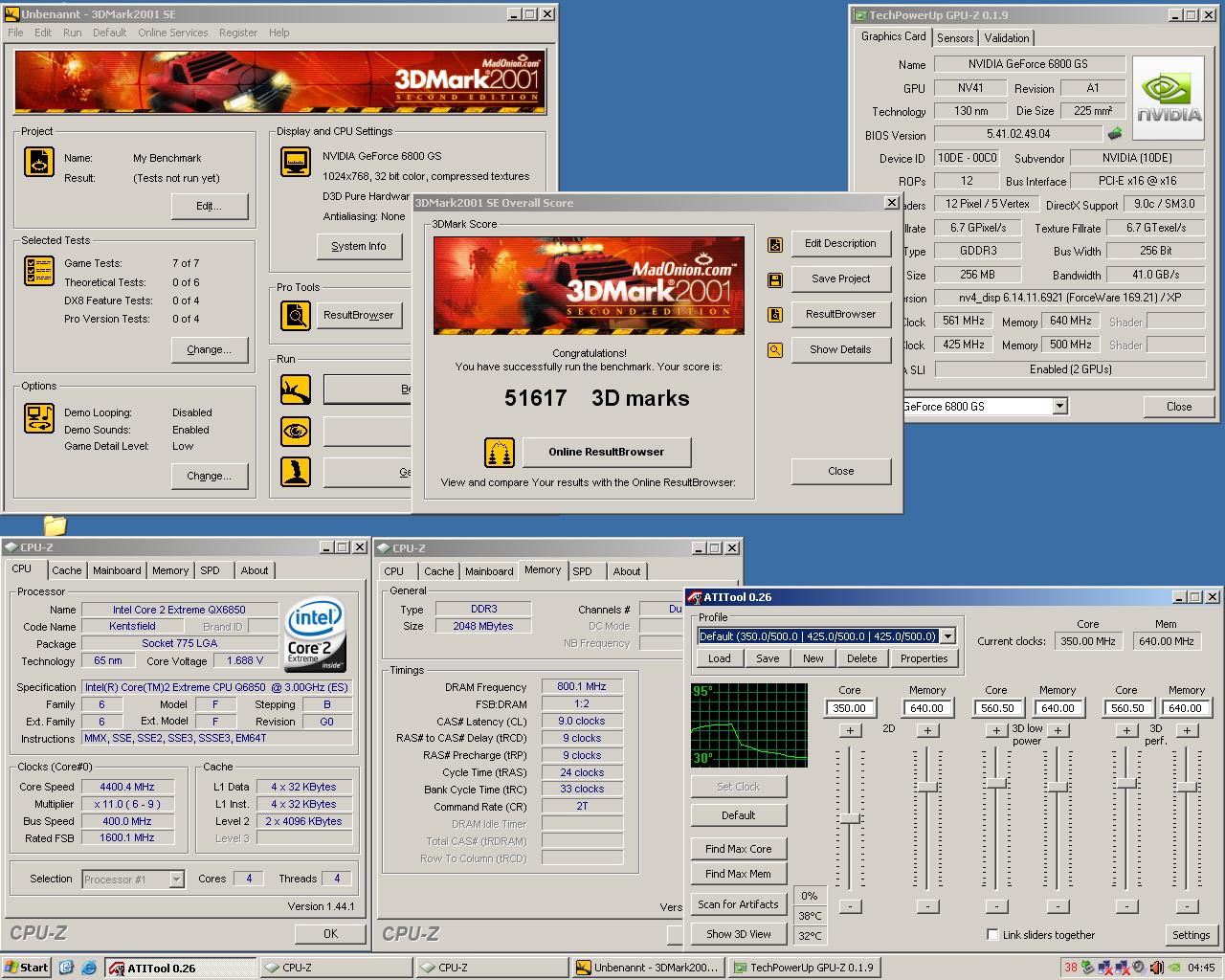Image resolution: width=1225 pixels, height=980 pixels.
Task: Open Mainboard tab in left CPU-Z window
Action: click(x=117, y=570)
